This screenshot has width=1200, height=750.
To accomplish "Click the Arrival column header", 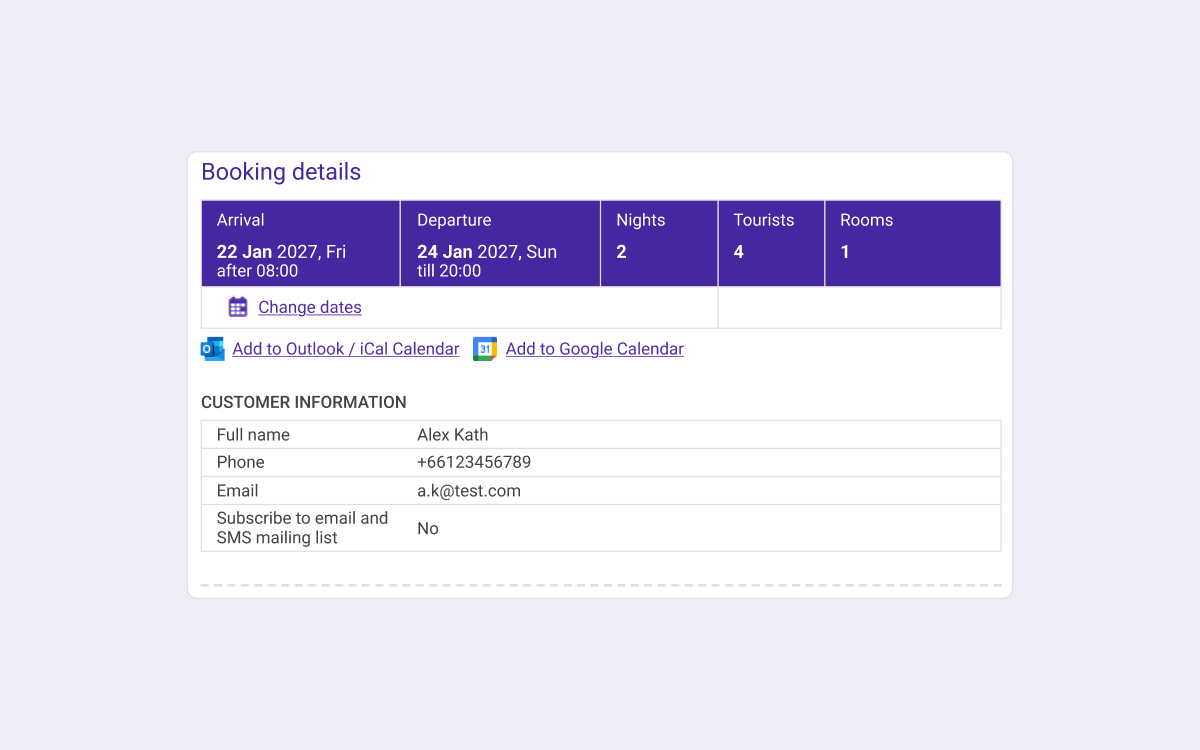I will click(241, 220).
